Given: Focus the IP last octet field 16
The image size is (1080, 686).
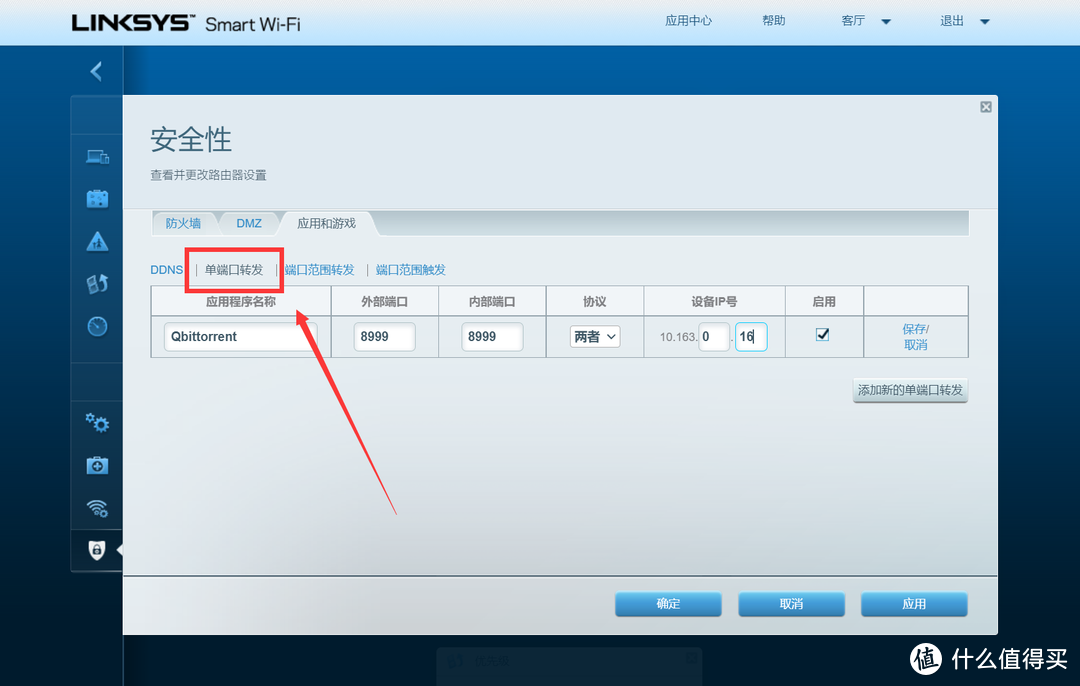Looking at the screenshot, I should (751, 337).
